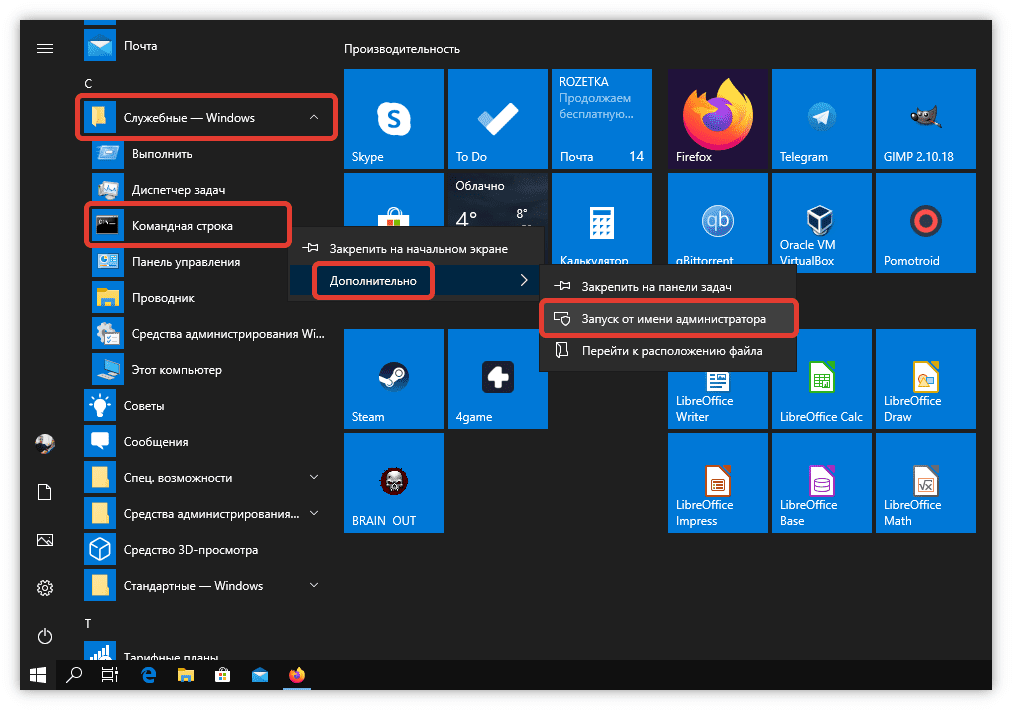Launch the Steam tile
The width and height of the screenshot is (1012, 710).
tap(394, 379)
